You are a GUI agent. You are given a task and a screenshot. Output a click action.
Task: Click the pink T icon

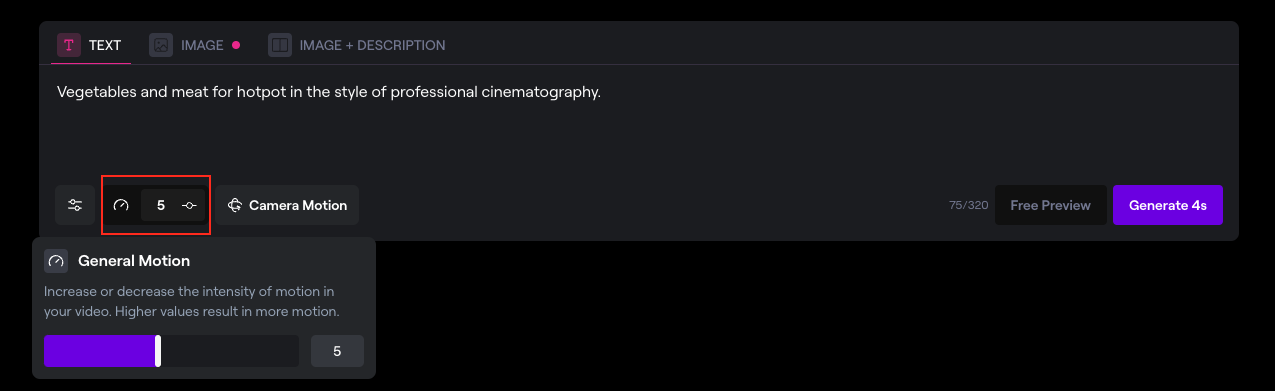69,45
